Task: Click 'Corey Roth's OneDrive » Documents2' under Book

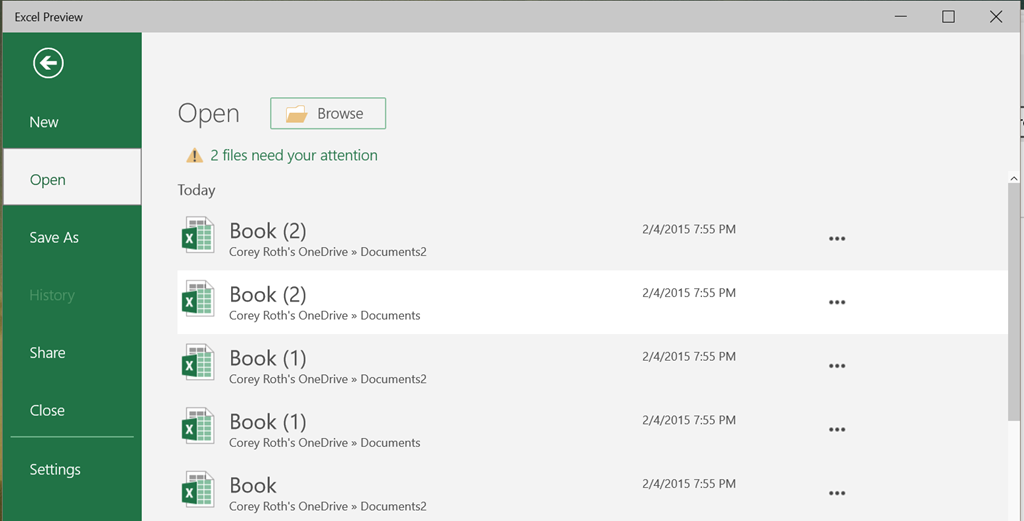Action: coord(328,506)
